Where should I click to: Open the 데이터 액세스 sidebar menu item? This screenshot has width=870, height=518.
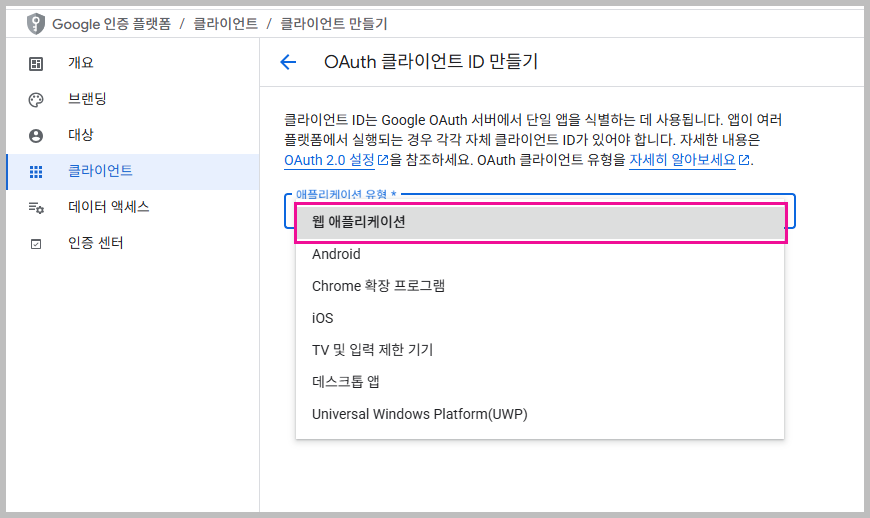click(108, 208)
